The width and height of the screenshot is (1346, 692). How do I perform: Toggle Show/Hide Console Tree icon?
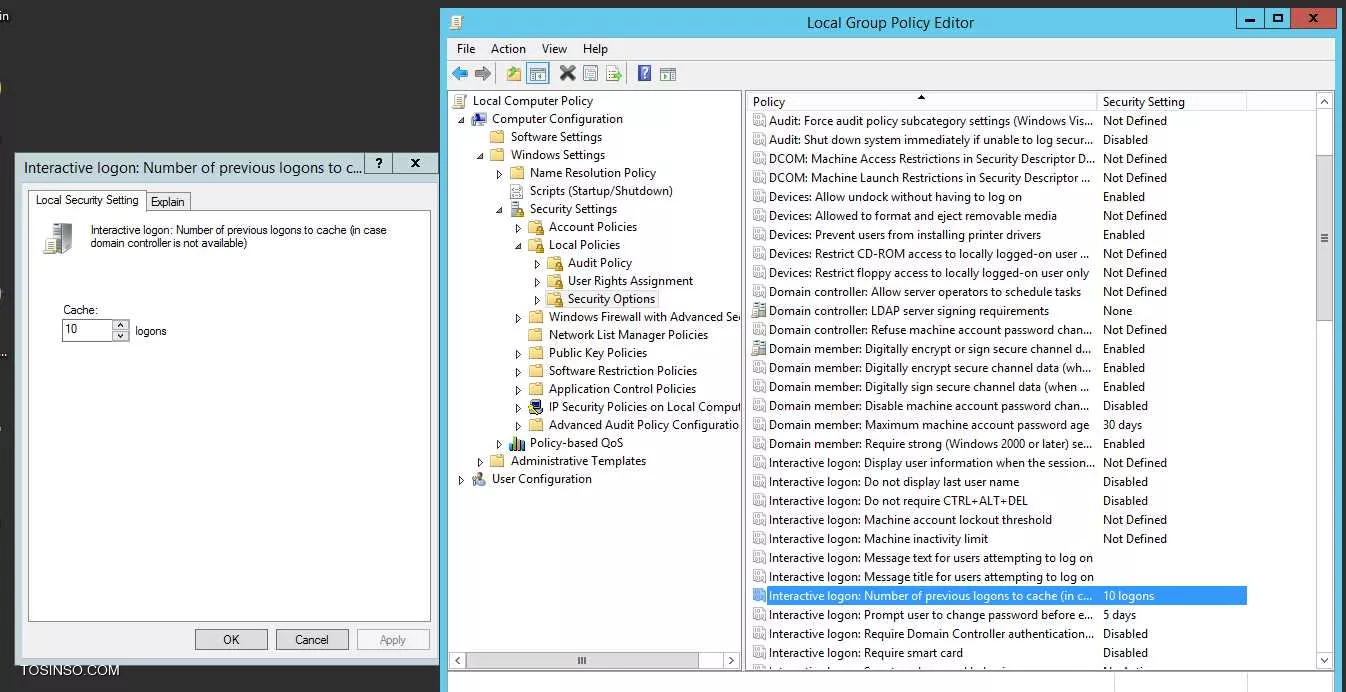[x=537, y=73]
